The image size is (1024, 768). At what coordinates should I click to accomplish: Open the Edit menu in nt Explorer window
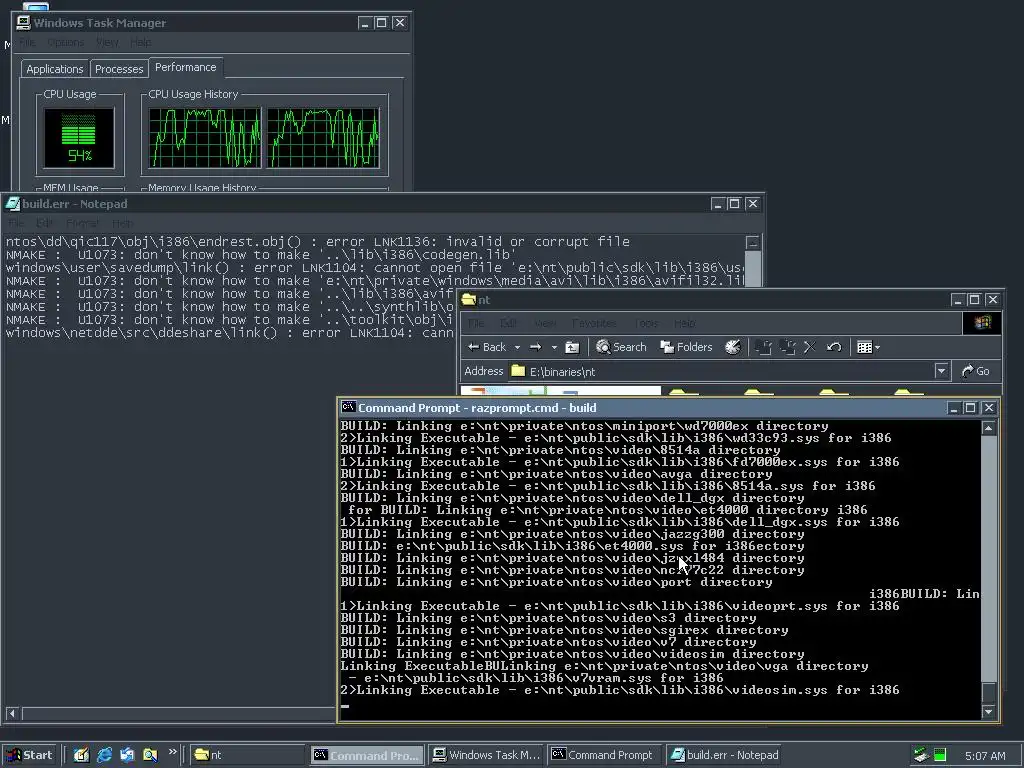(x=508, y=323)
